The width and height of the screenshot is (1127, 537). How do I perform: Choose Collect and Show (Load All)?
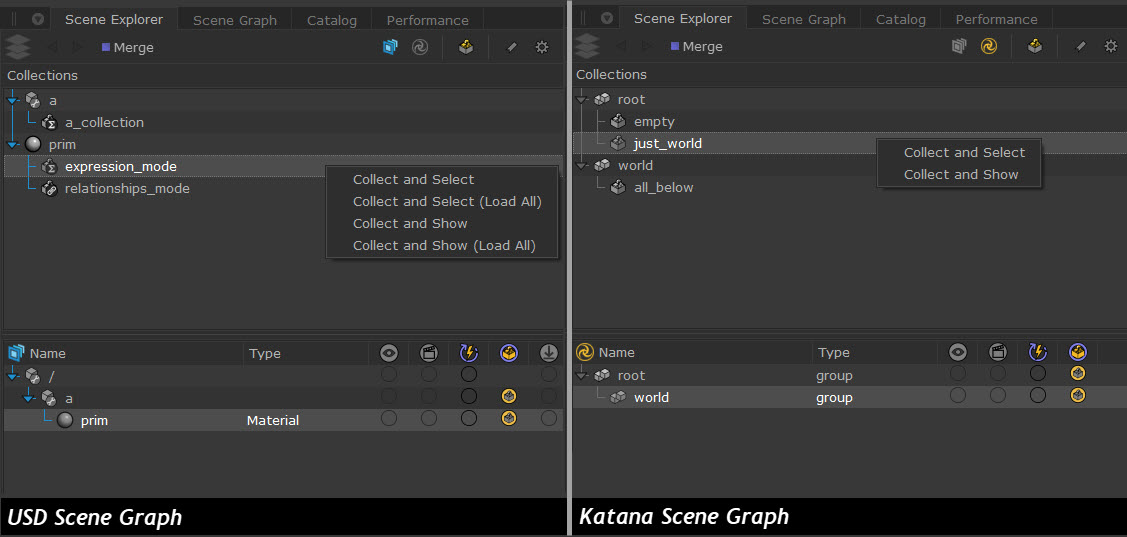click(444, 246)
